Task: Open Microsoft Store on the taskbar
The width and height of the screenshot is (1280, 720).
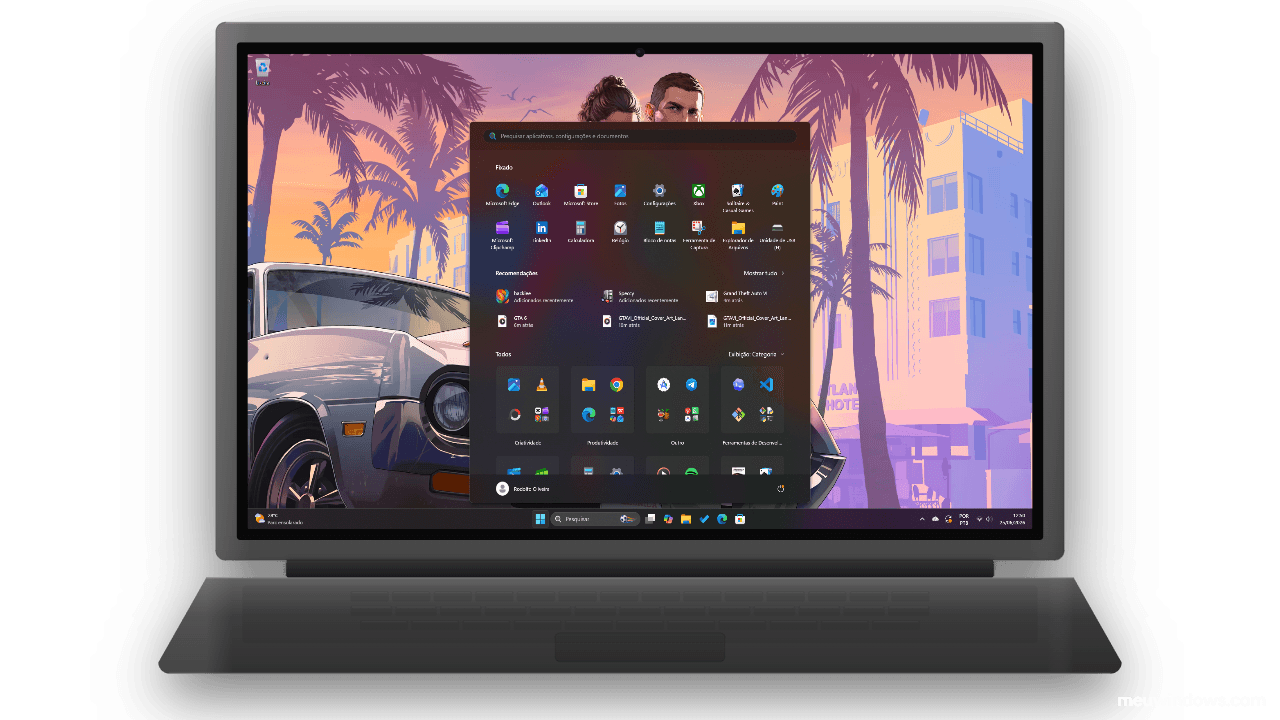Action: 740,518
